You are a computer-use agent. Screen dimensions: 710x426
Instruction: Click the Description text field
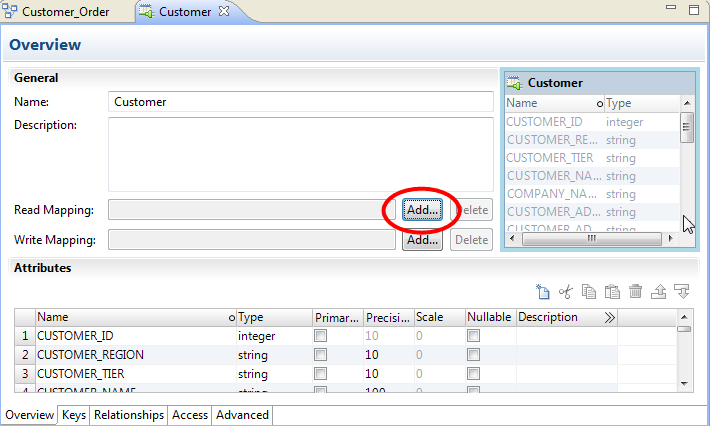(x=300, y=153)
